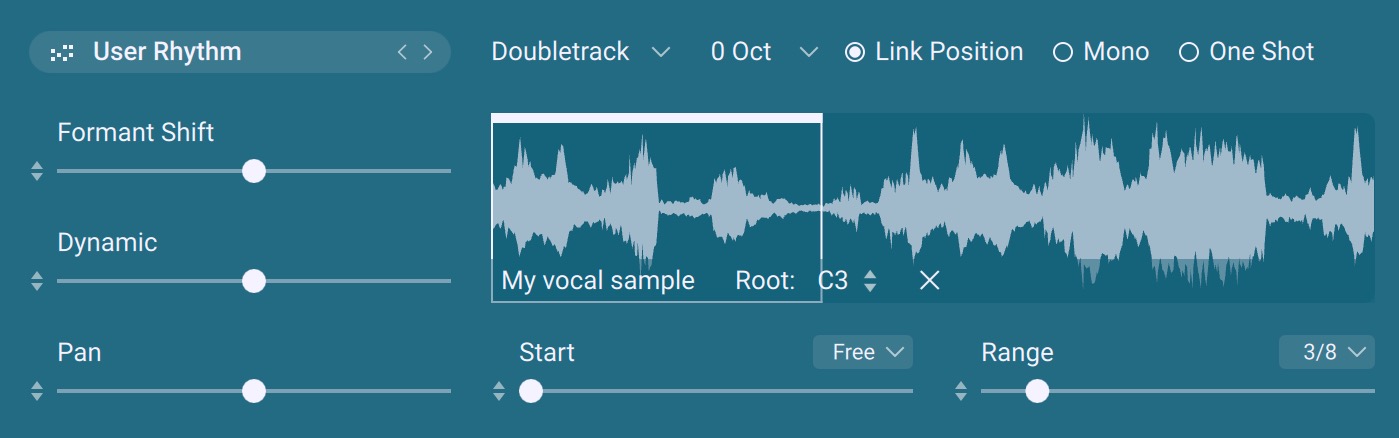Click the User Rhythm preset grid icon
The height and width of the screenshot is (438, 1399).
[x=61, y=53]
